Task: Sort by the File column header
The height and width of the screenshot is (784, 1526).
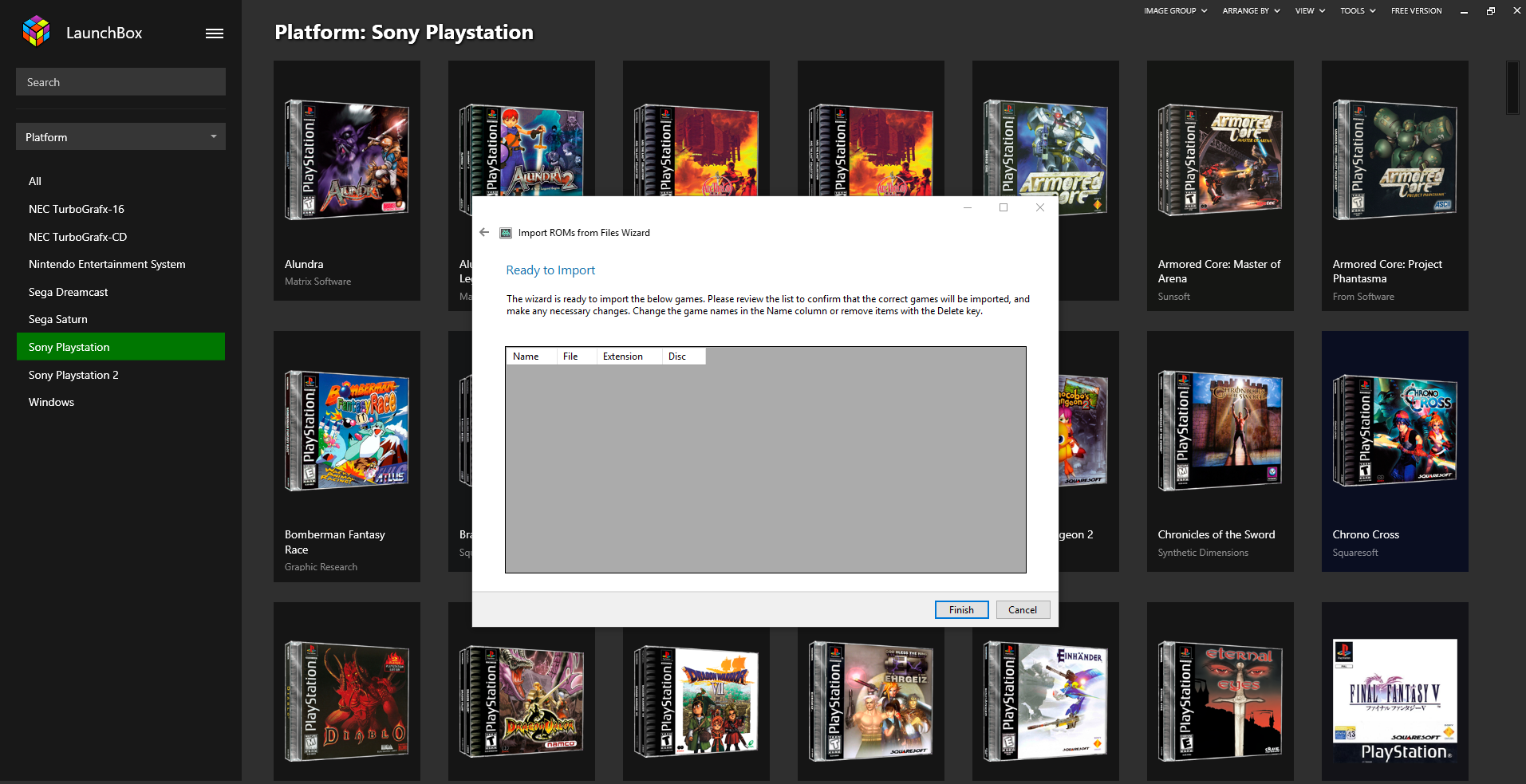Action: (x=577, y=357)
